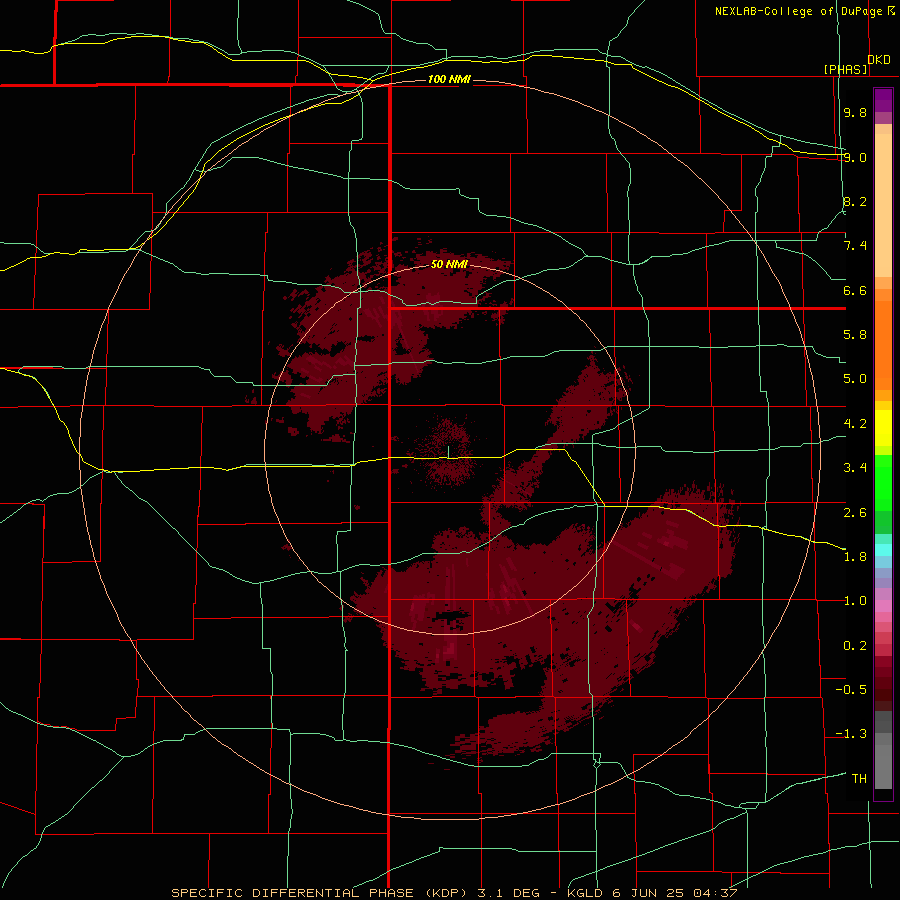Click the 2.6 value on the color scale
Screen dimensions: 900x900
point(855,513)
